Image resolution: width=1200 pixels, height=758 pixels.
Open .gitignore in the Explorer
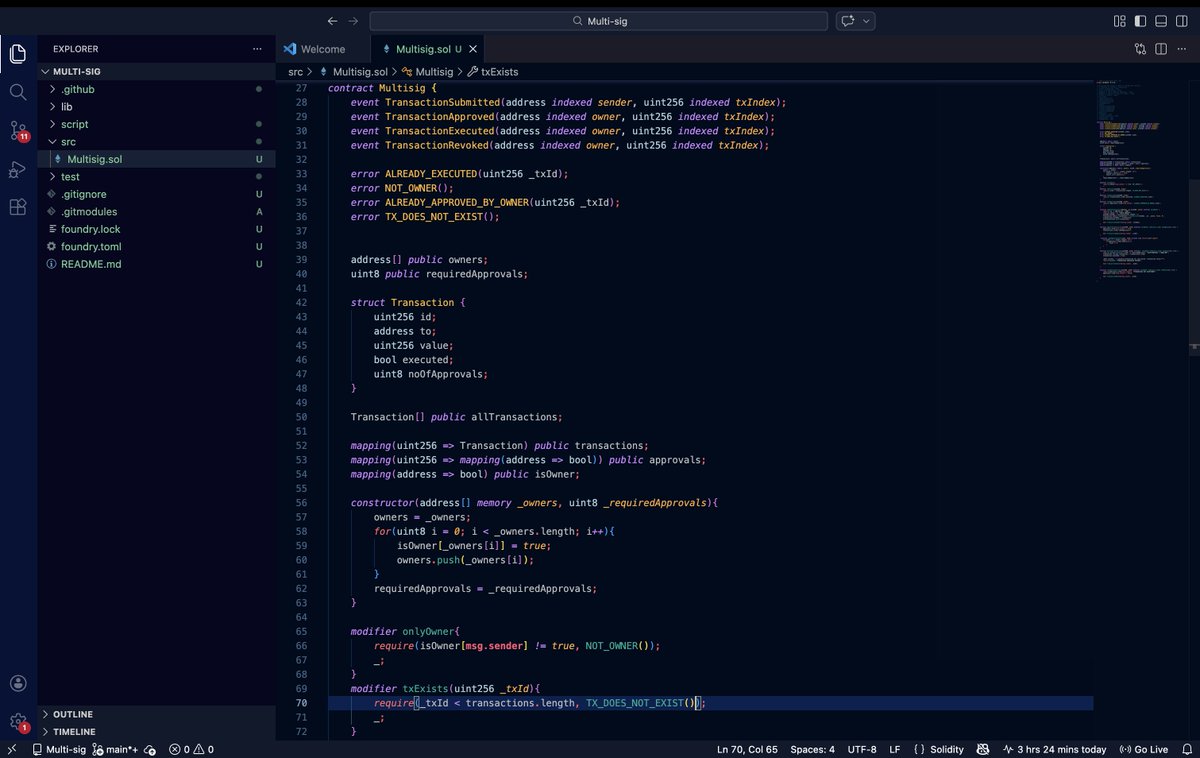point(156,194)
